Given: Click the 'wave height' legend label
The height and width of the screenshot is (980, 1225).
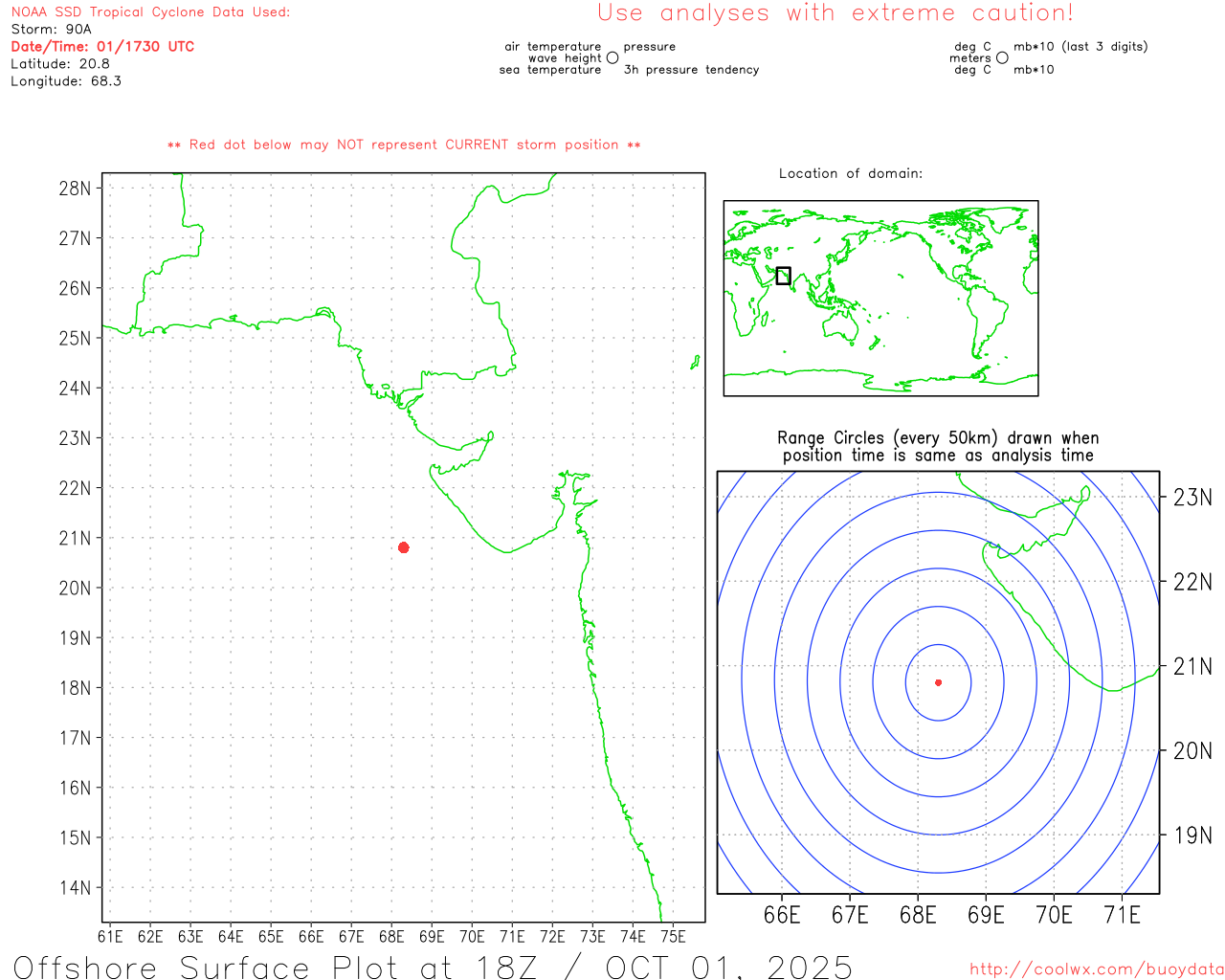Looking at the screenshot, I should click(565, 58).
